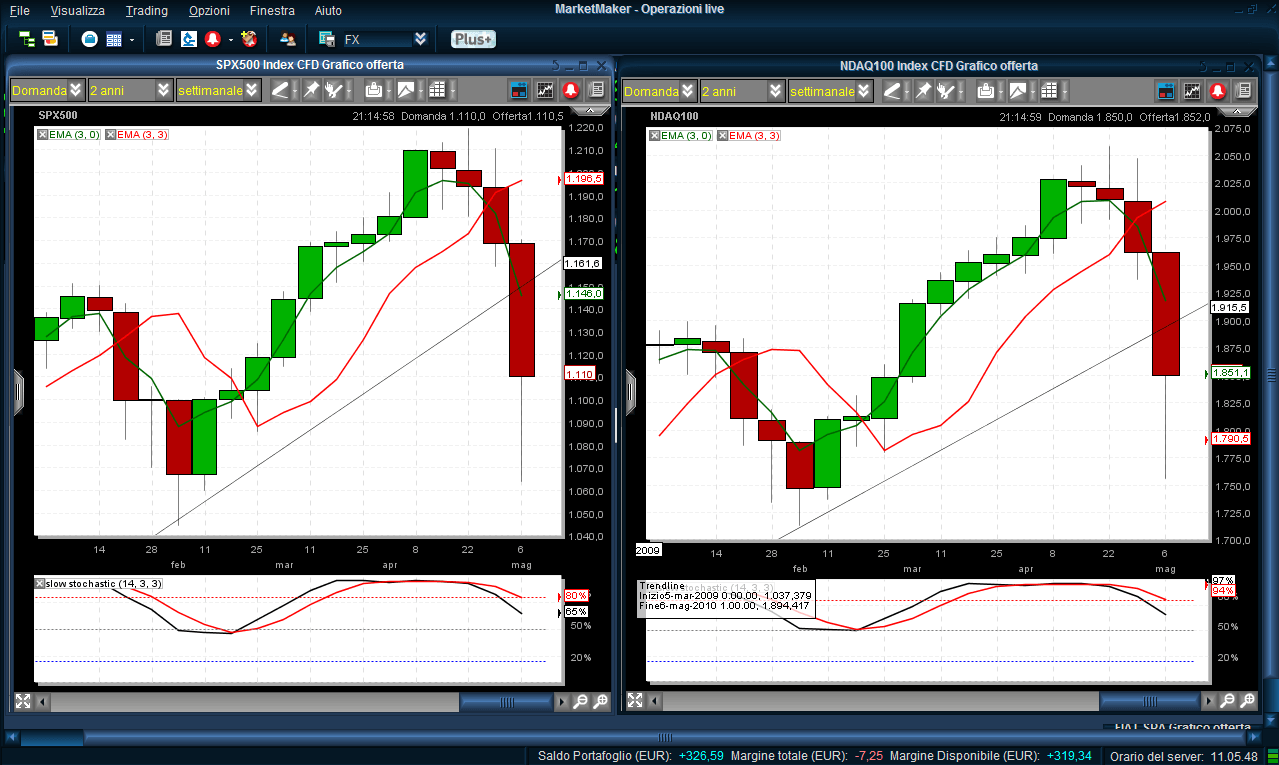
Task: Click the price alert bell in NDAQ100 window
Action: 1217,91
